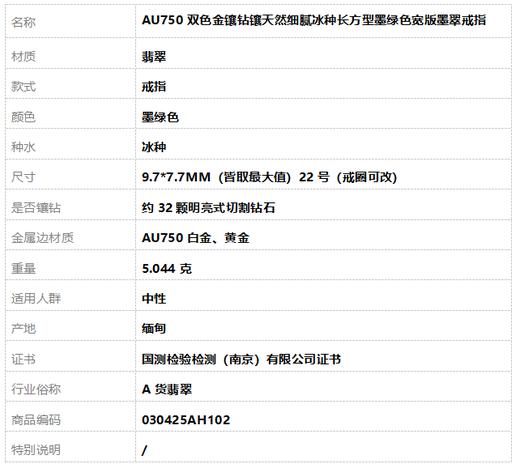Image resolution: width=520 pixels, height=468 pixels.
Task: Click the 材质 label
Action: pos(23,56)
